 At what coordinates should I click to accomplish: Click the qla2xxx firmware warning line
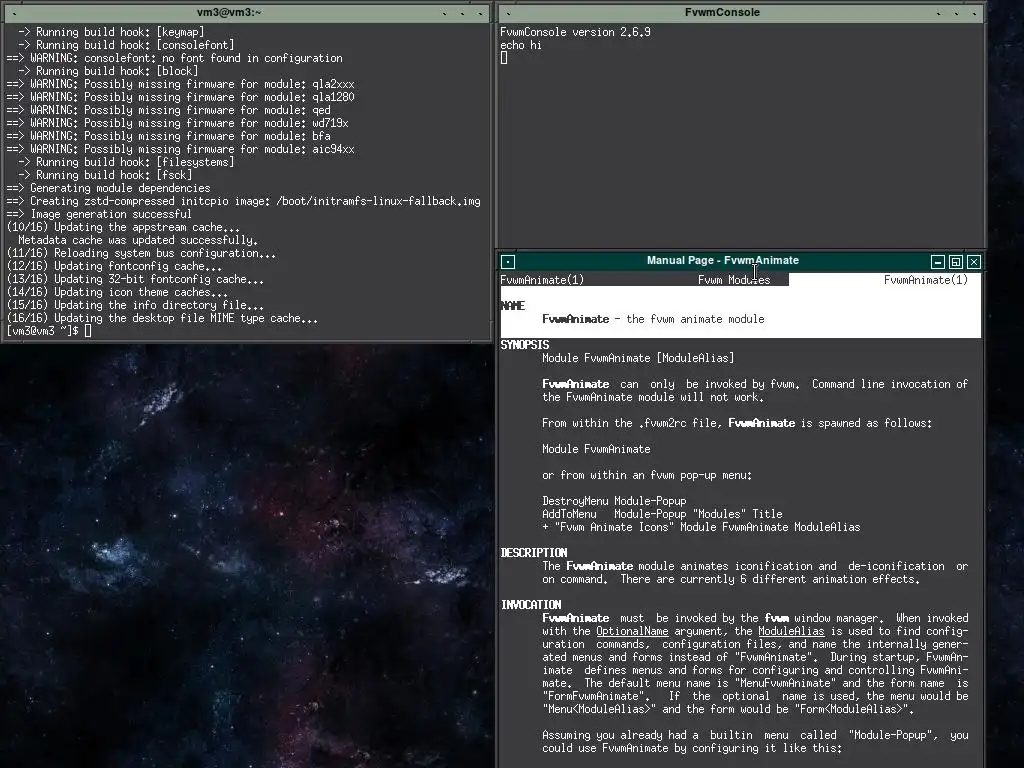click(x=180, y=84)
